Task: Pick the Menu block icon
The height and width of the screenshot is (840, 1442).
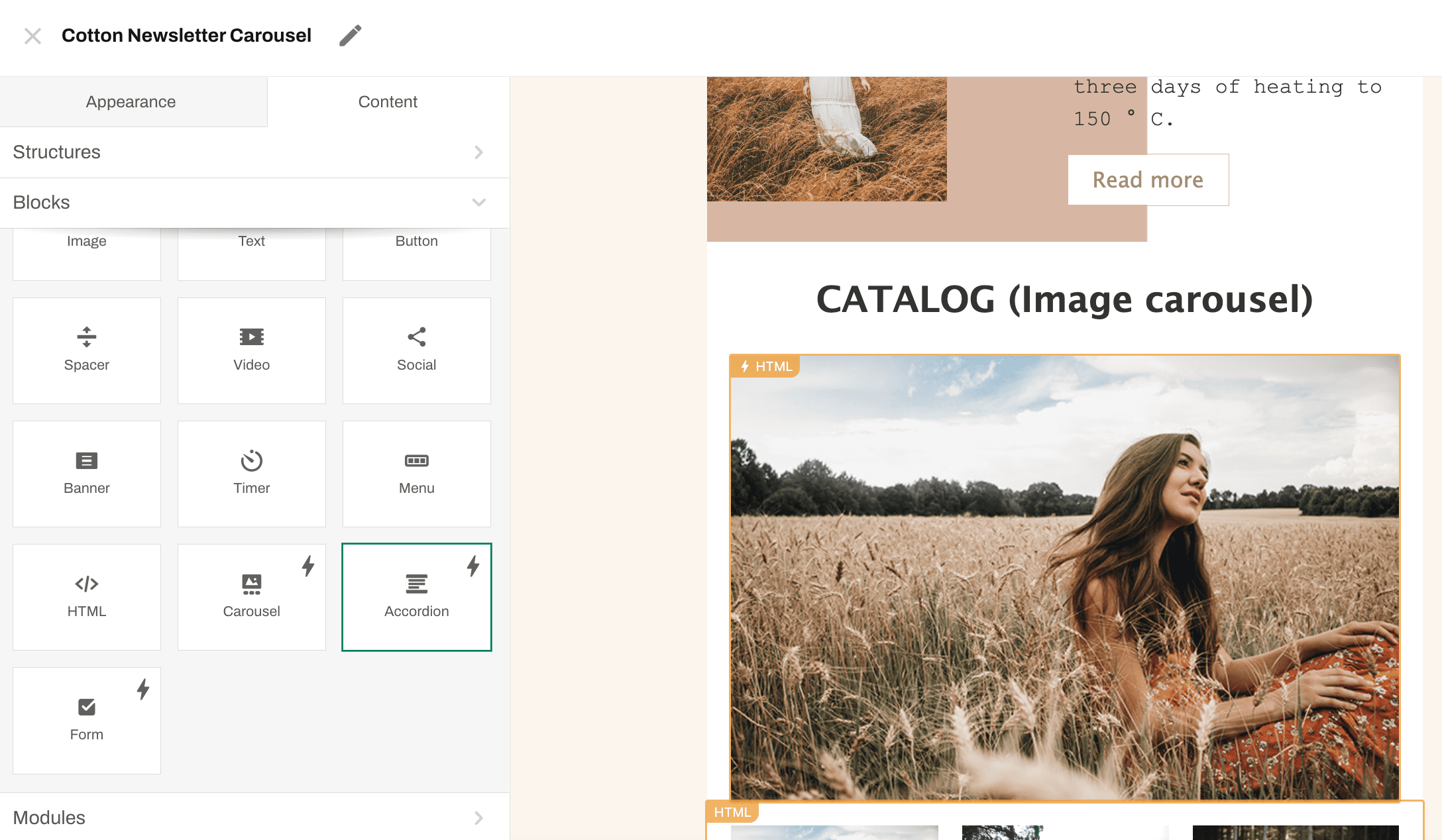Action: click(x=417, y=460)
